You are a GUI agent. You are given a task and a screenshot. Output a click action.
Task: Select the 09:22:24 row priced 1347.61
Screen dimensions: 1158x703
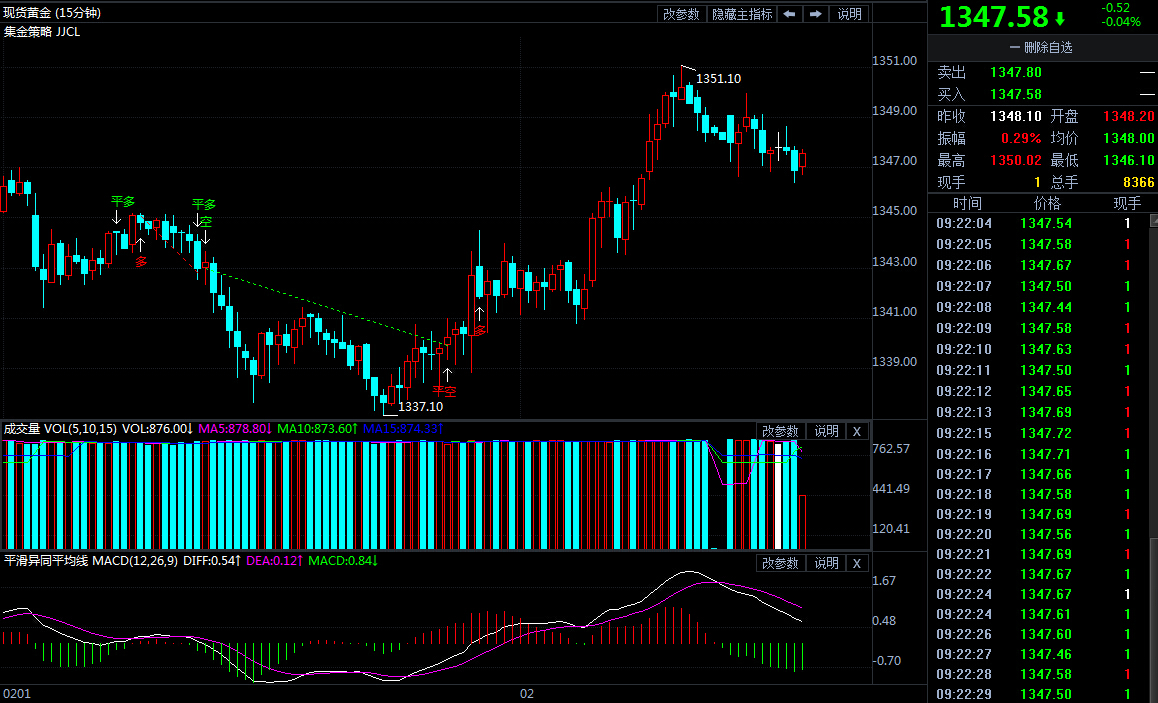click(x=1038, y=614)
